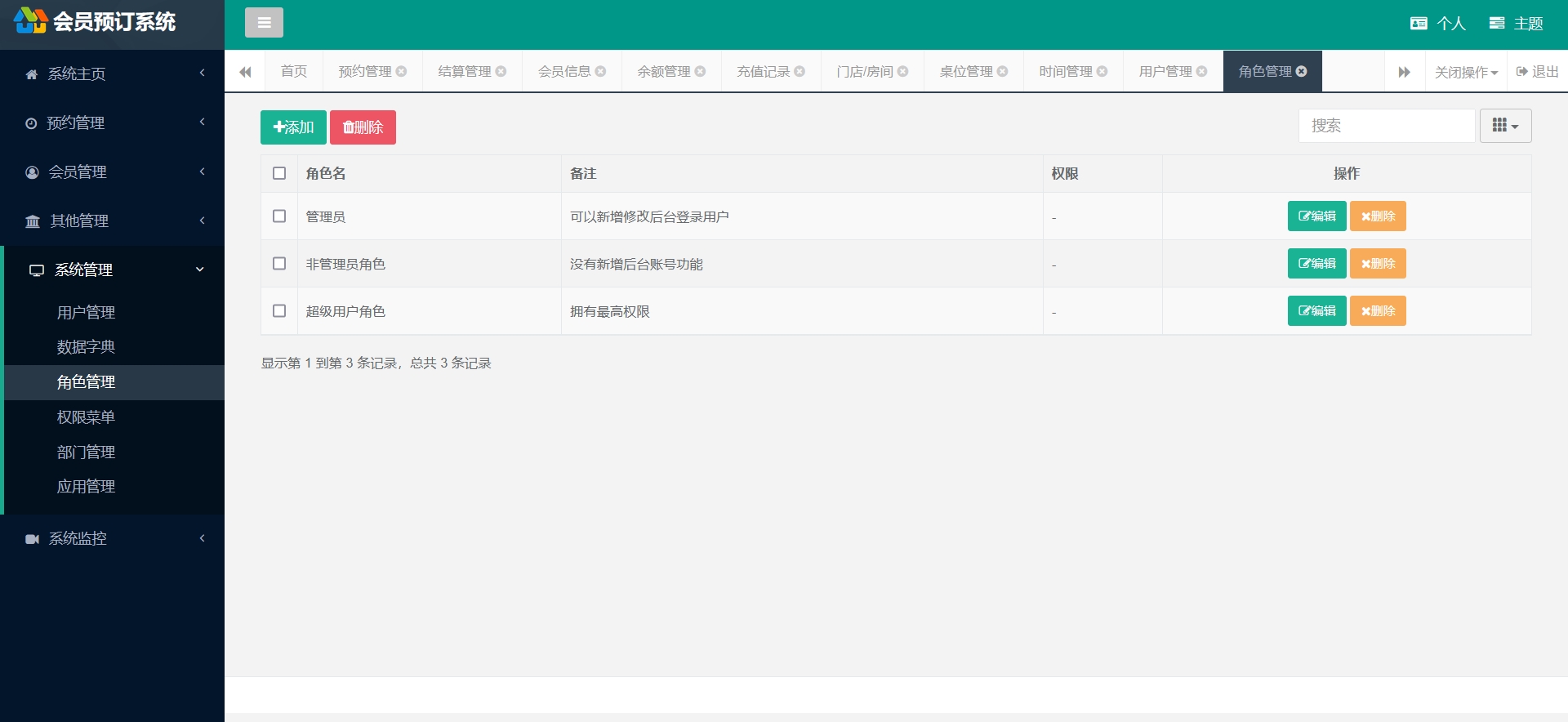Expand the 系统主页 sidebar menu
This screenshot has width=1568, height=722.
click(112, 74)
